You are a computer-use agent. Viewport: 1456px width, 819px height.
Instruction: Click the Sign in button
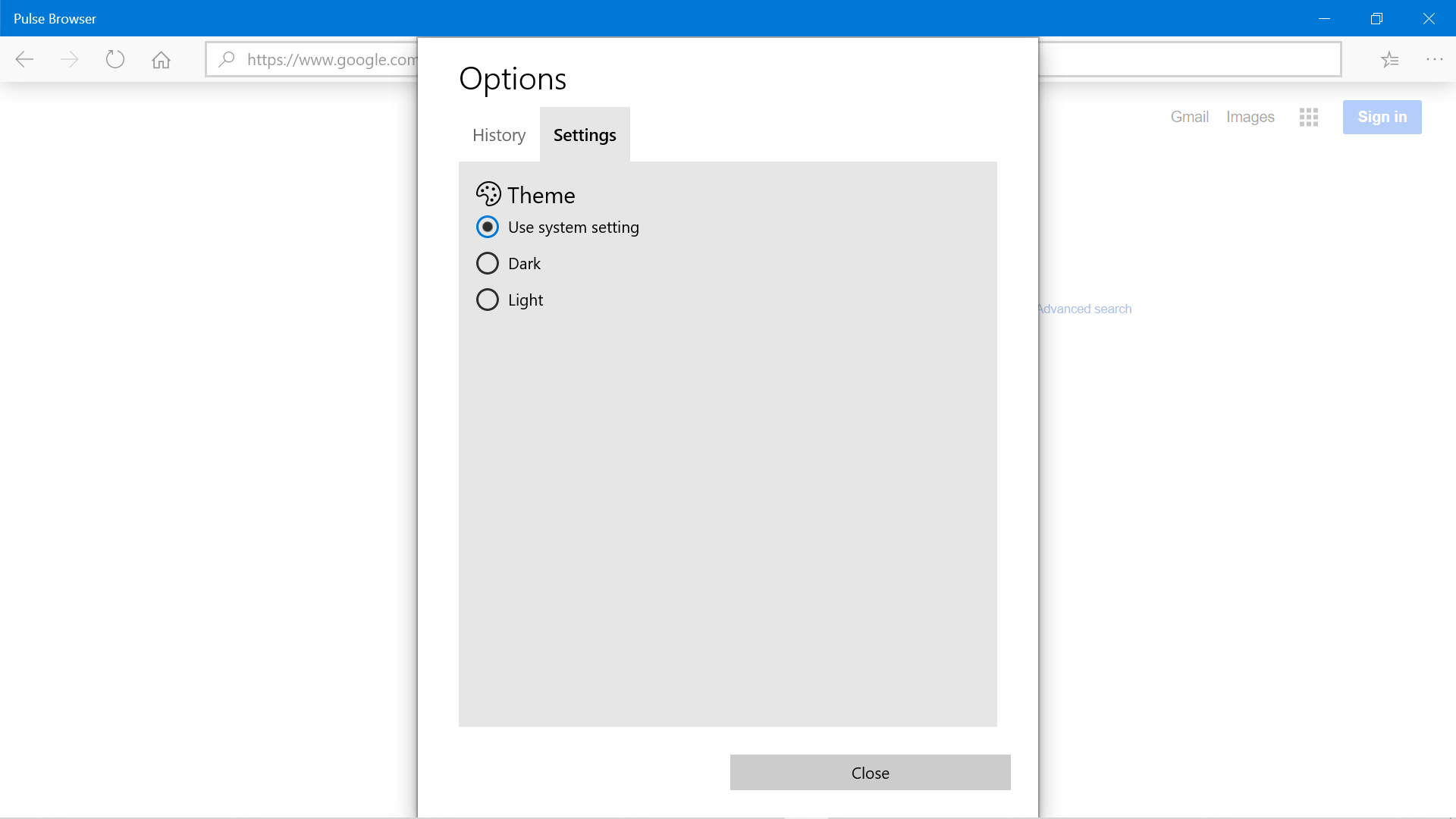coord(1382,117)
